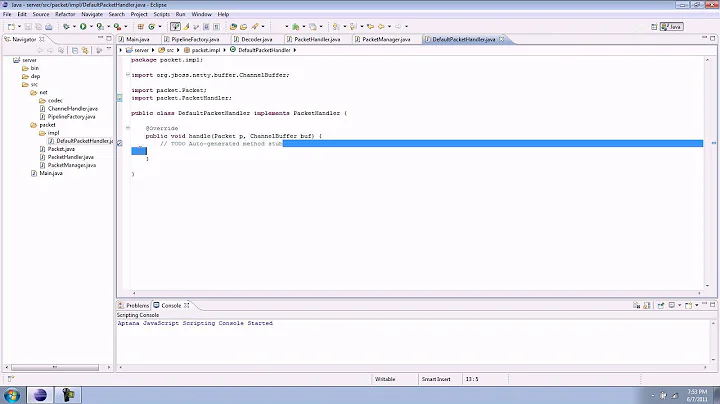This screenshot has height=404, width=720.
Task: Switch to the Problems tab
Action: (x=137, y=305)
